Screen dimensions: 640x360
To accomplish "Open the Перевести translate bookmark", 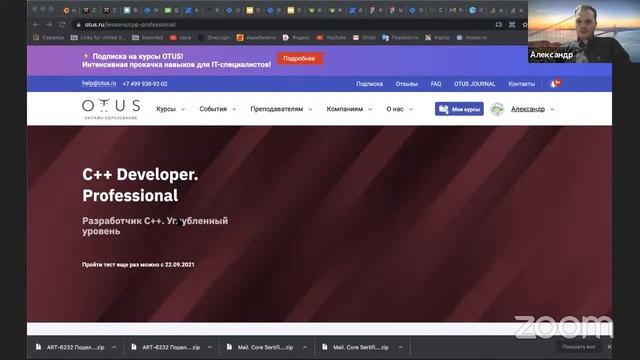I will click(x=400, y=38).
